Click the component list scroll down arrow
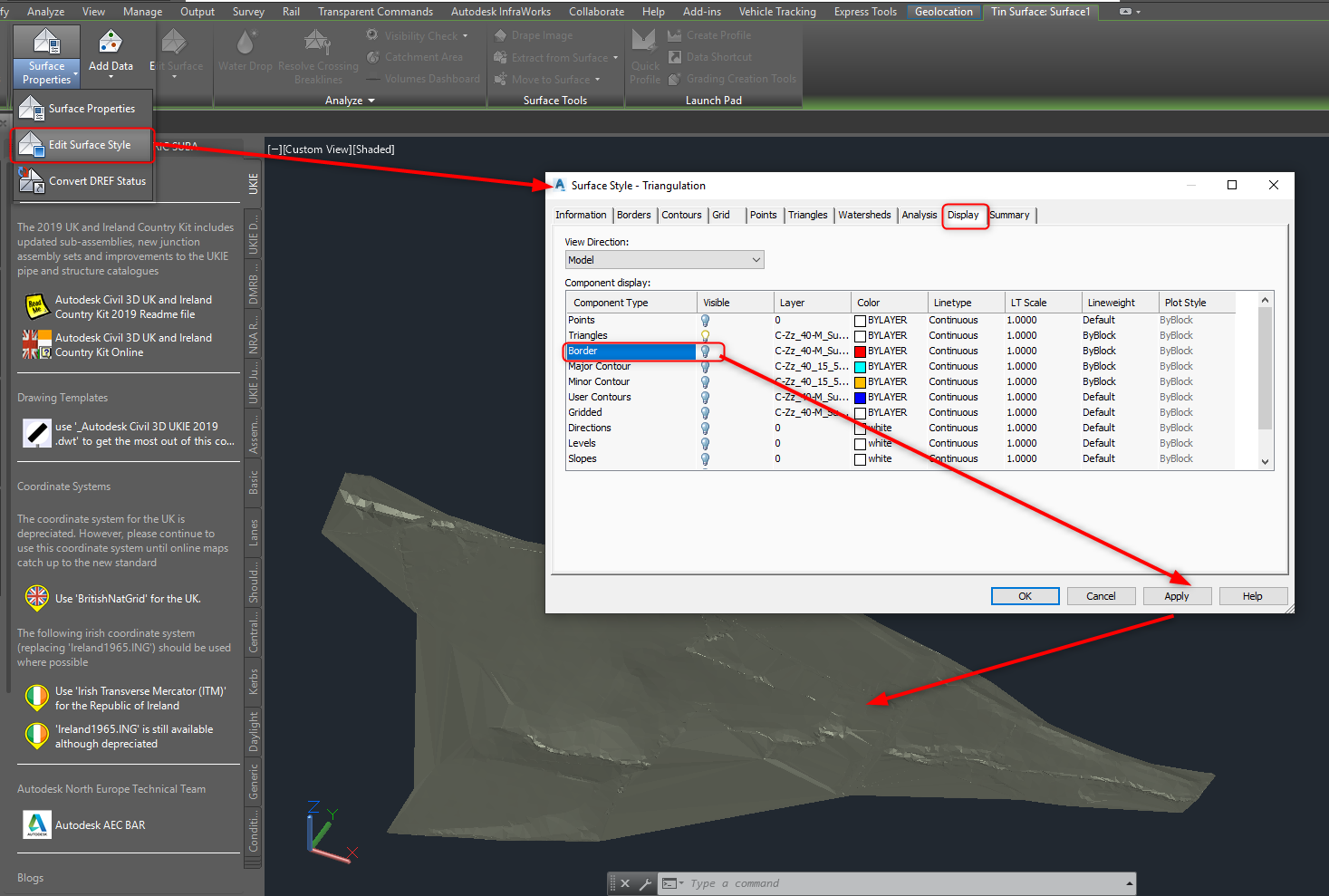 [x=1266, y=462]
